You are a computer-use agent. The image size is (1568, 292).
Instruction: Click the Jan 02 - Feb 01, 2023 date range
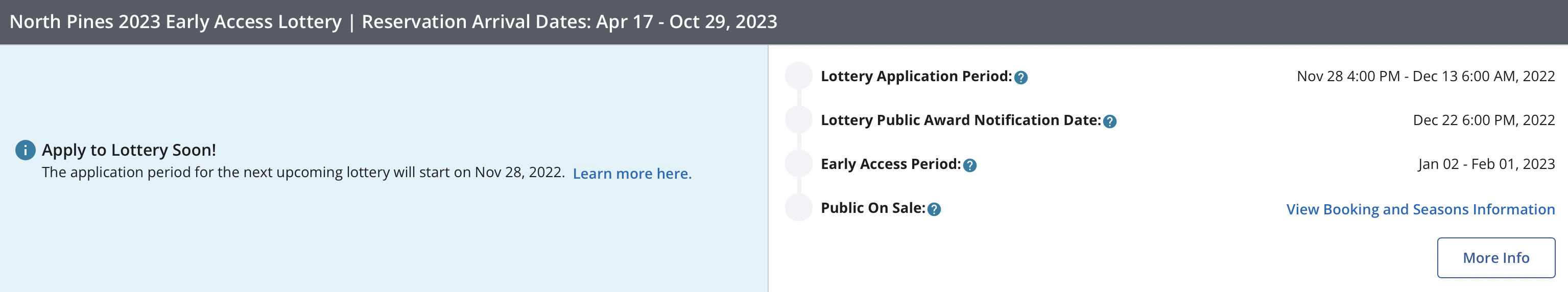tap(1486, 164)
